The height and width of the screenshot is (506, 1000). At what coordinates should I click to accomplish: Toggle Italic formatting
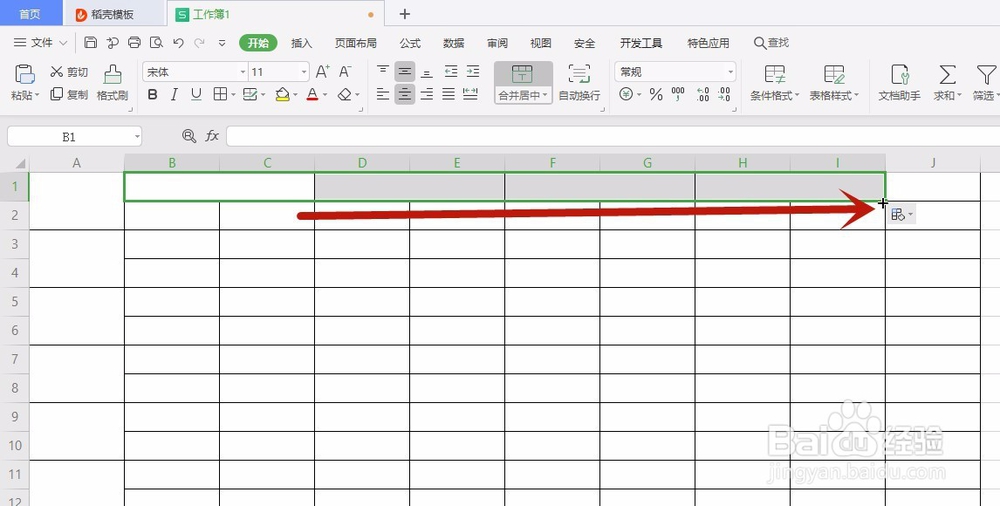point(174,94)
